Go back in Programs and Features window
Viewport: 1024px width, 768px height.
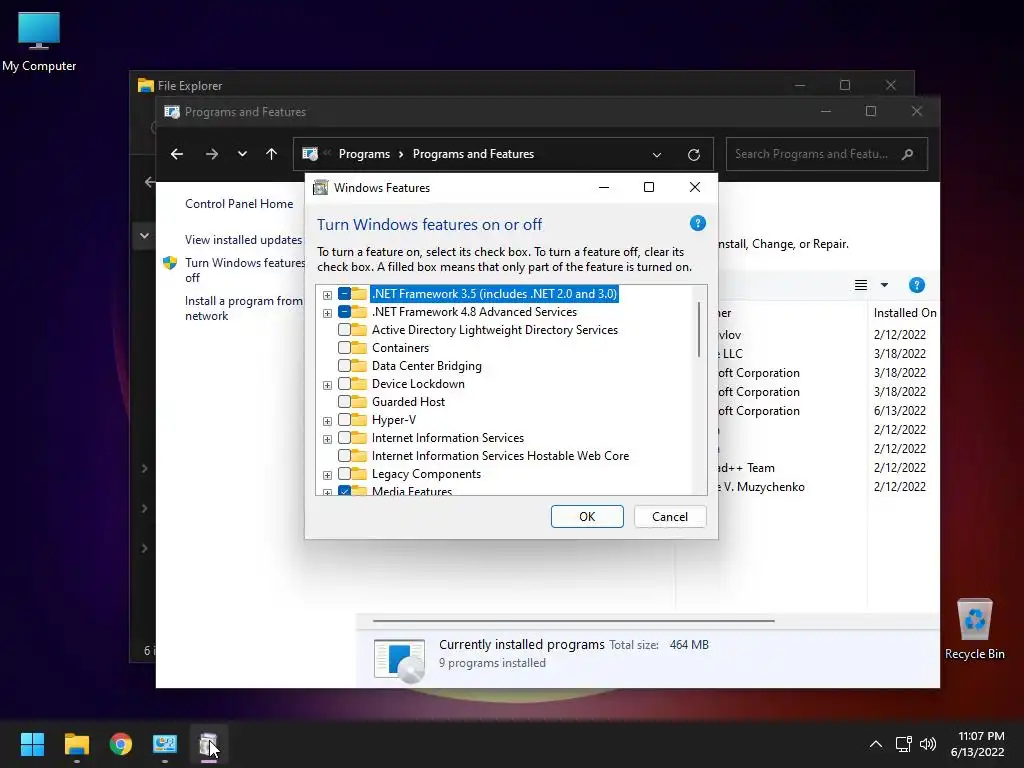(177, 154)
